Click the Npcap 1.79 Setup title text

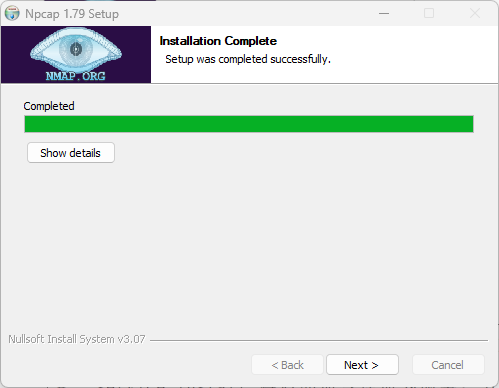(x=72, y=14)
